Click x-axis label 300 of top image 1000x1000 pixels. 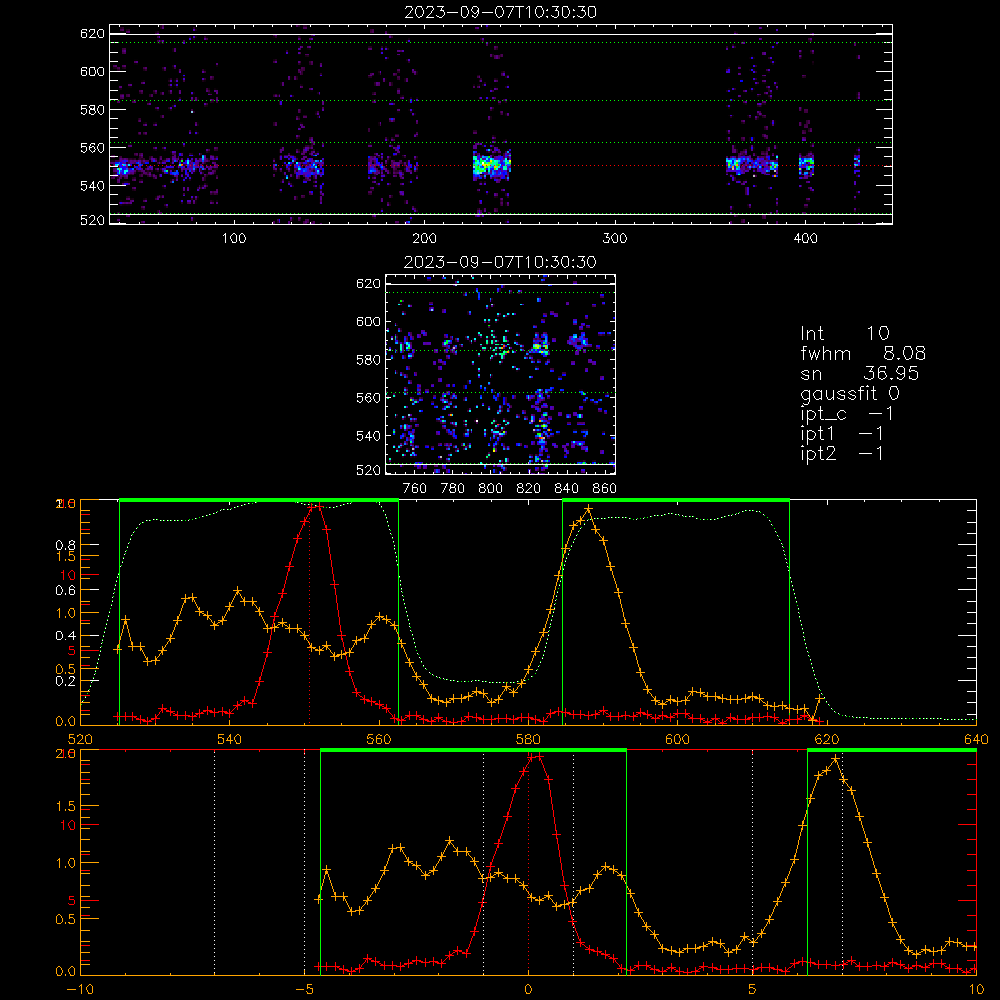coord(615,239)
